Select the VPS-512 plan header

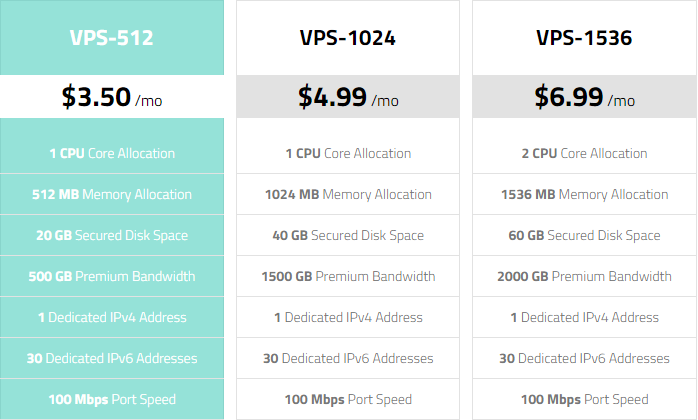112,39
